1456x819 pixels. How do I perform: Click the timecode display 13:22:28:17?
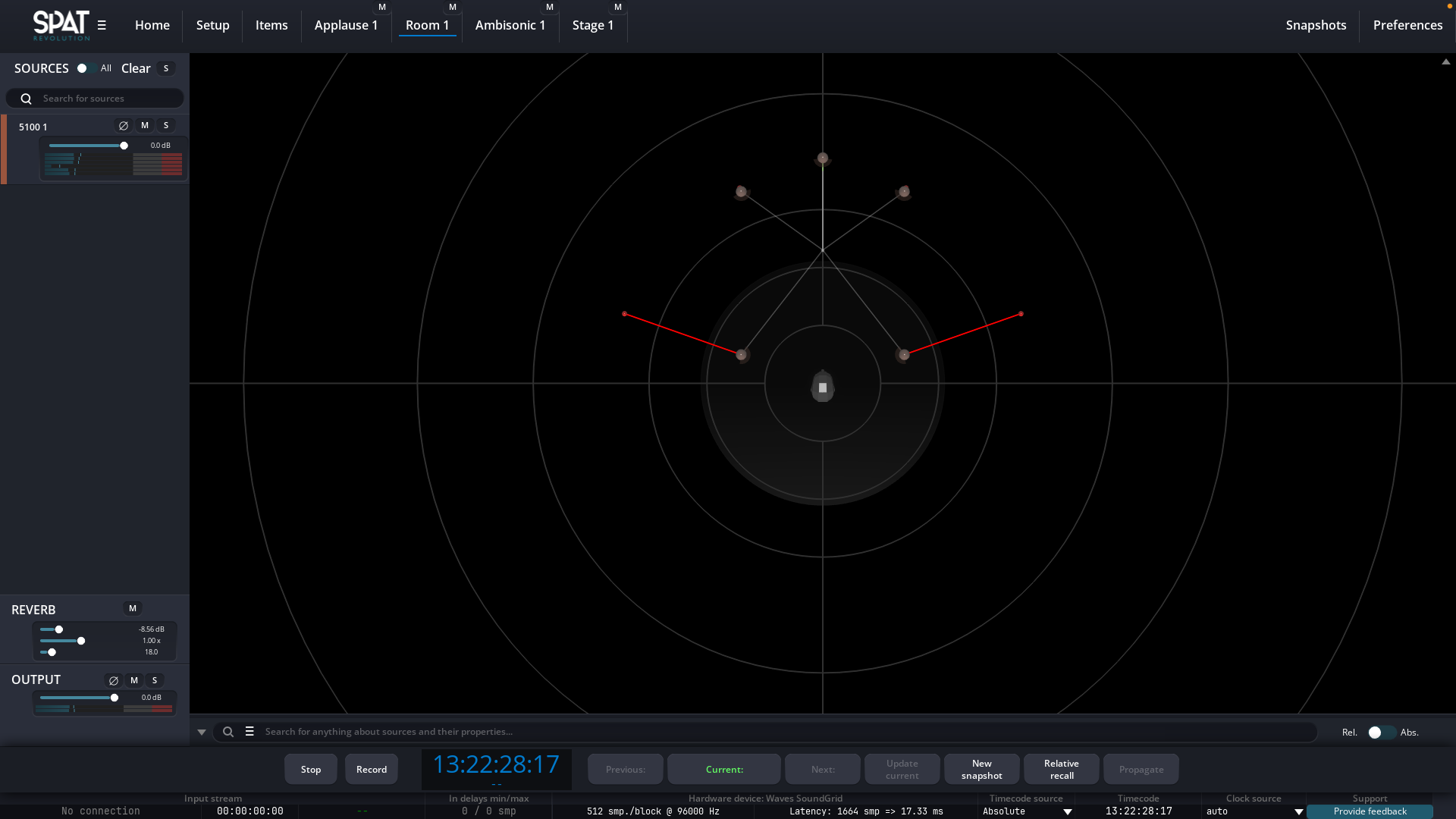pos(496,764)
